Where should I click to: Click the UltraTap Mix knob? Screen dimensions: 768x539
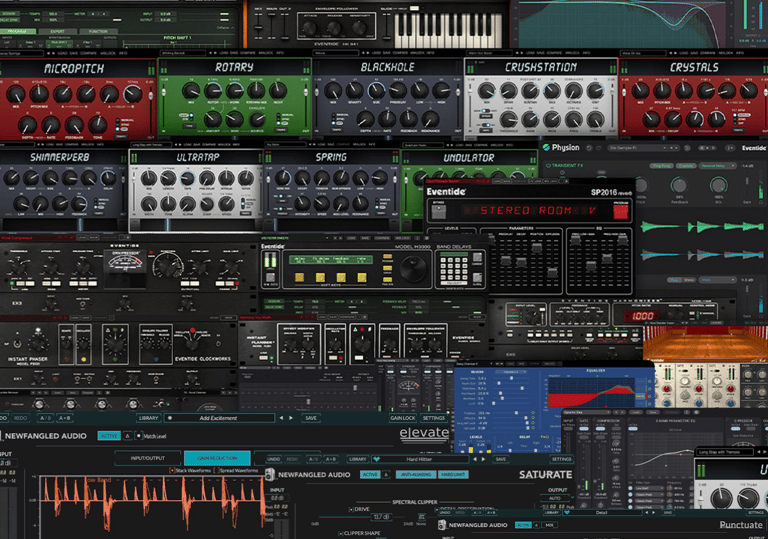(x=148, y=179)
